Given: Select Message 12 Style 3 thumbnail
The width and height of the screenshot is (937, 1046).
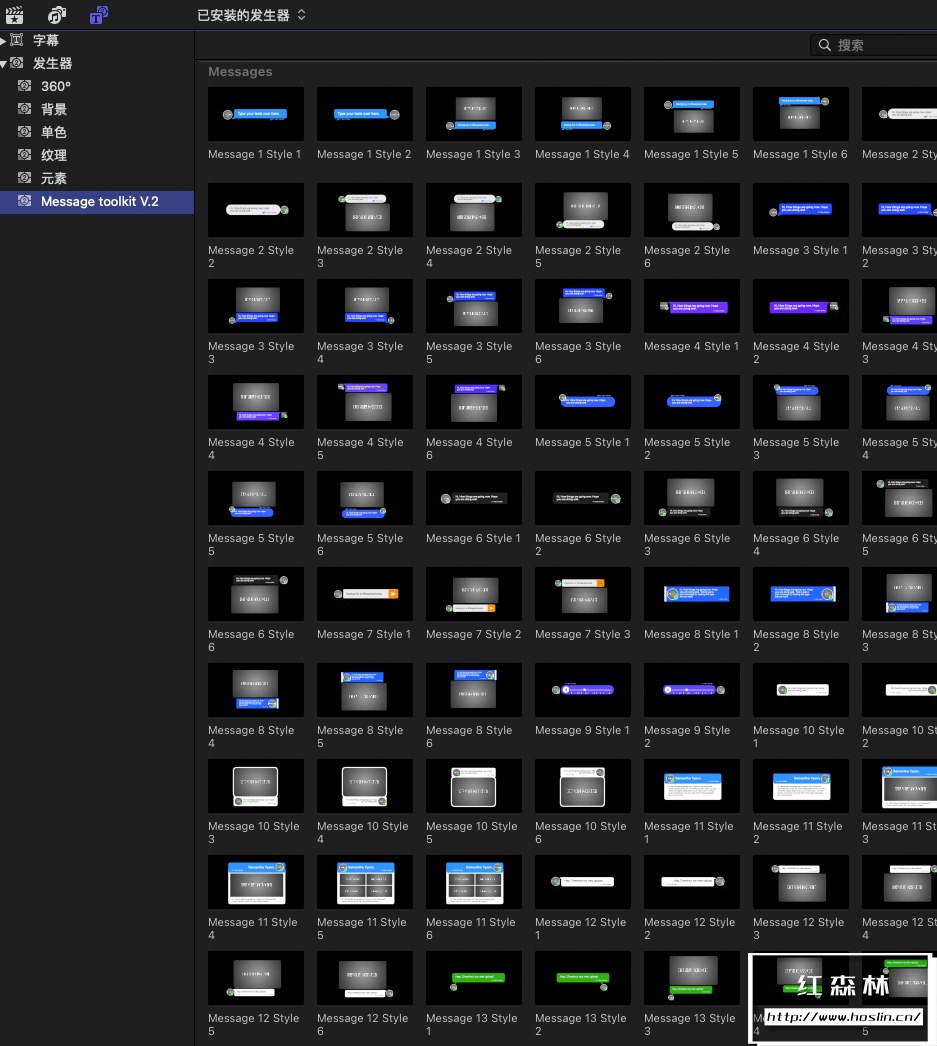Looking at the screenshot, I should pyautogui.click(x=801, y=882).
